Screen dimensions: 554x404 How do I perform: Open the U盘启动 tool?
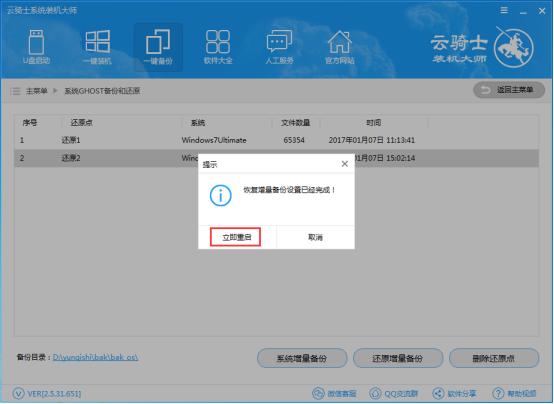tap(36, 47)
